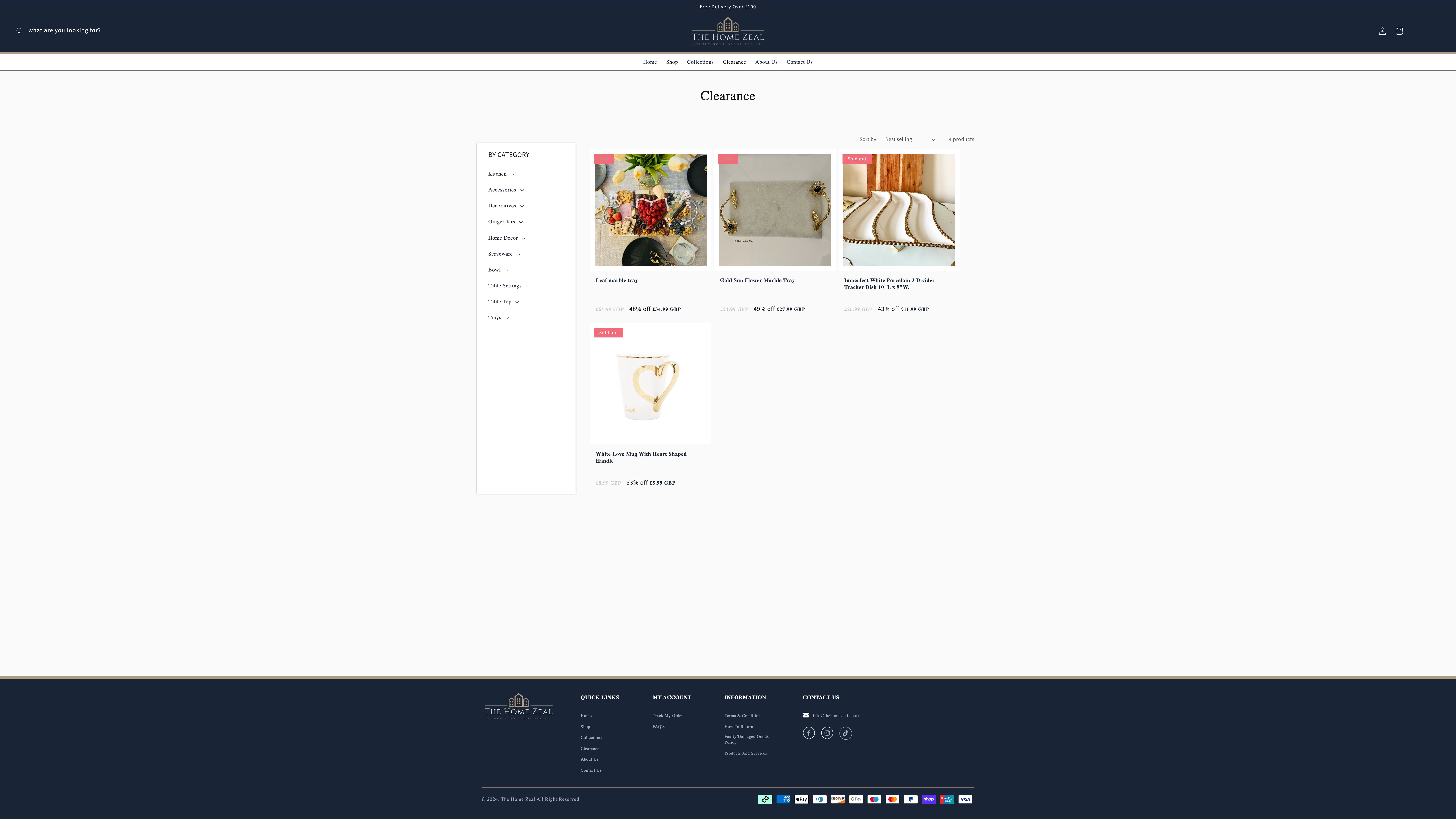Click the Visa payment icon in footer
Image resolution: width=1456 pixels, height=819 pixels.
[965, 799]
